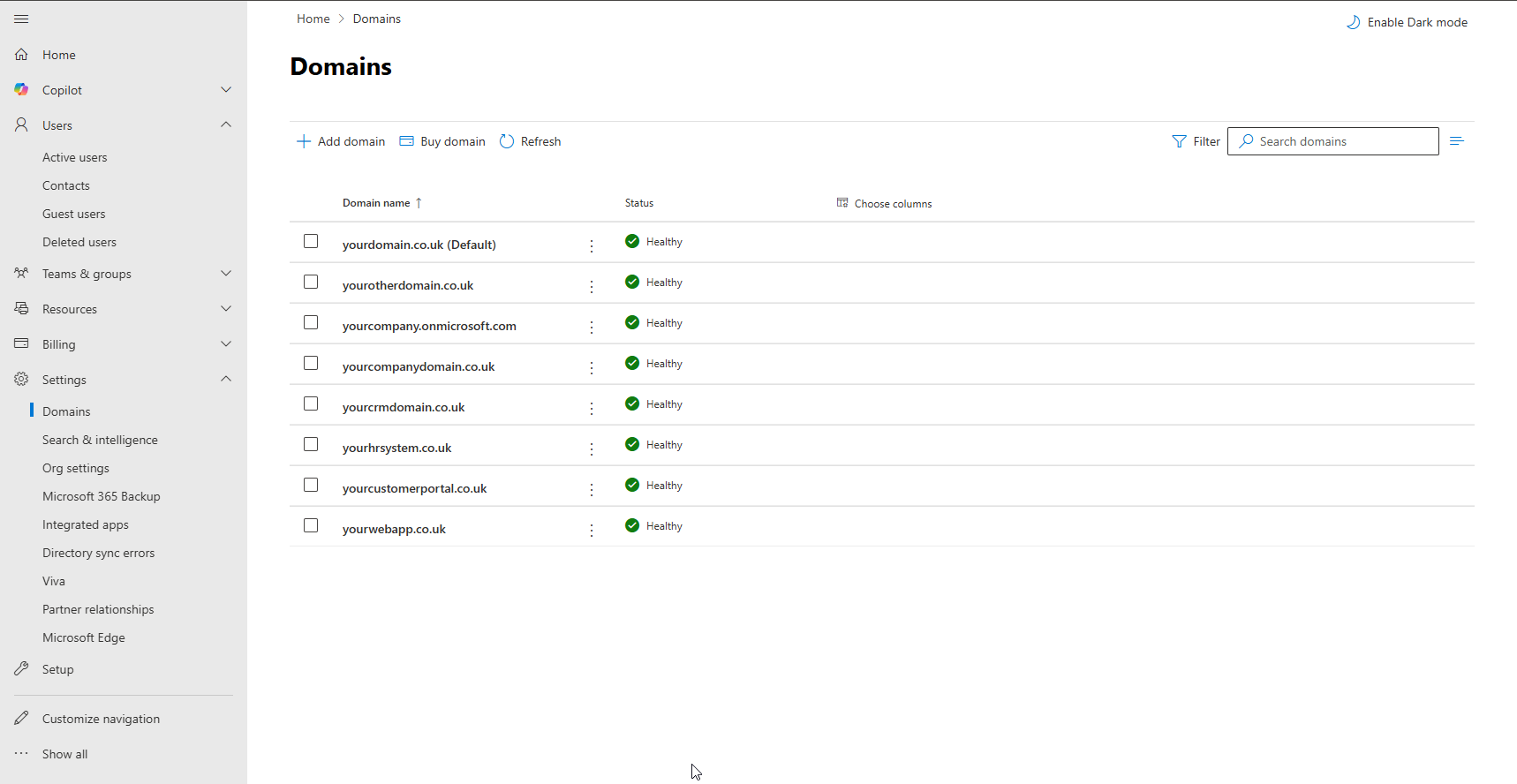This screenshot has width=1517, height=784.
Task: Collapse the Settings section chevron
Action: tap(226, 379)
